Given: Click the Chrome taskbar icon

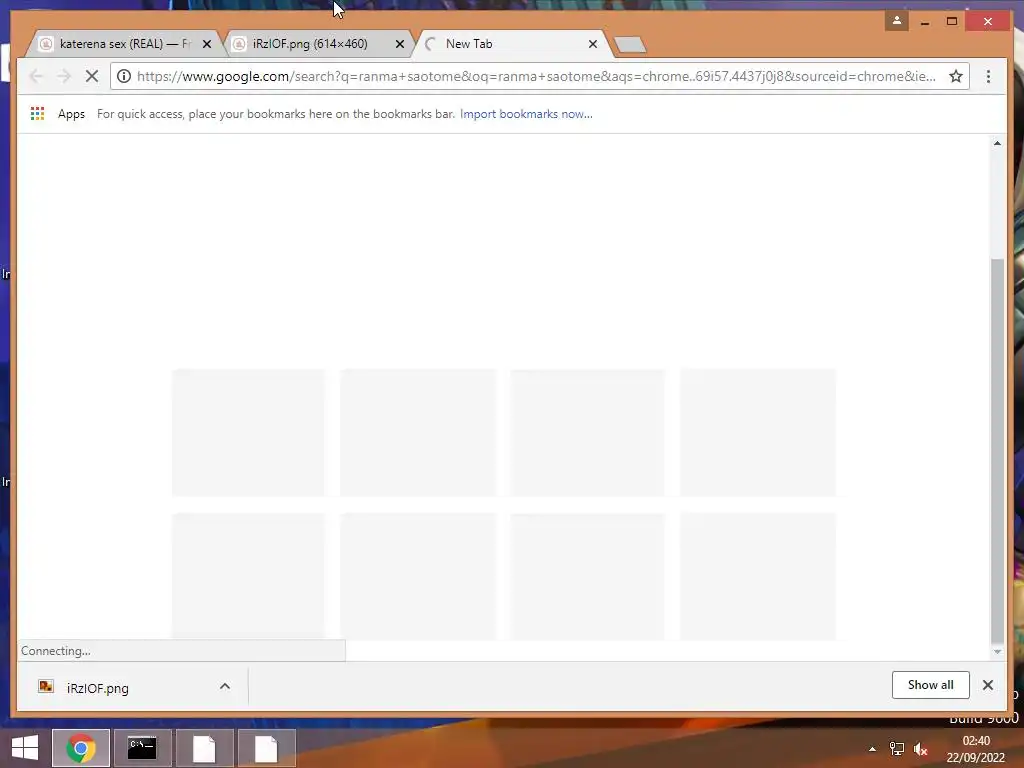Looking at the screenshot, I should pyautogui.click(x=81, y=748).
